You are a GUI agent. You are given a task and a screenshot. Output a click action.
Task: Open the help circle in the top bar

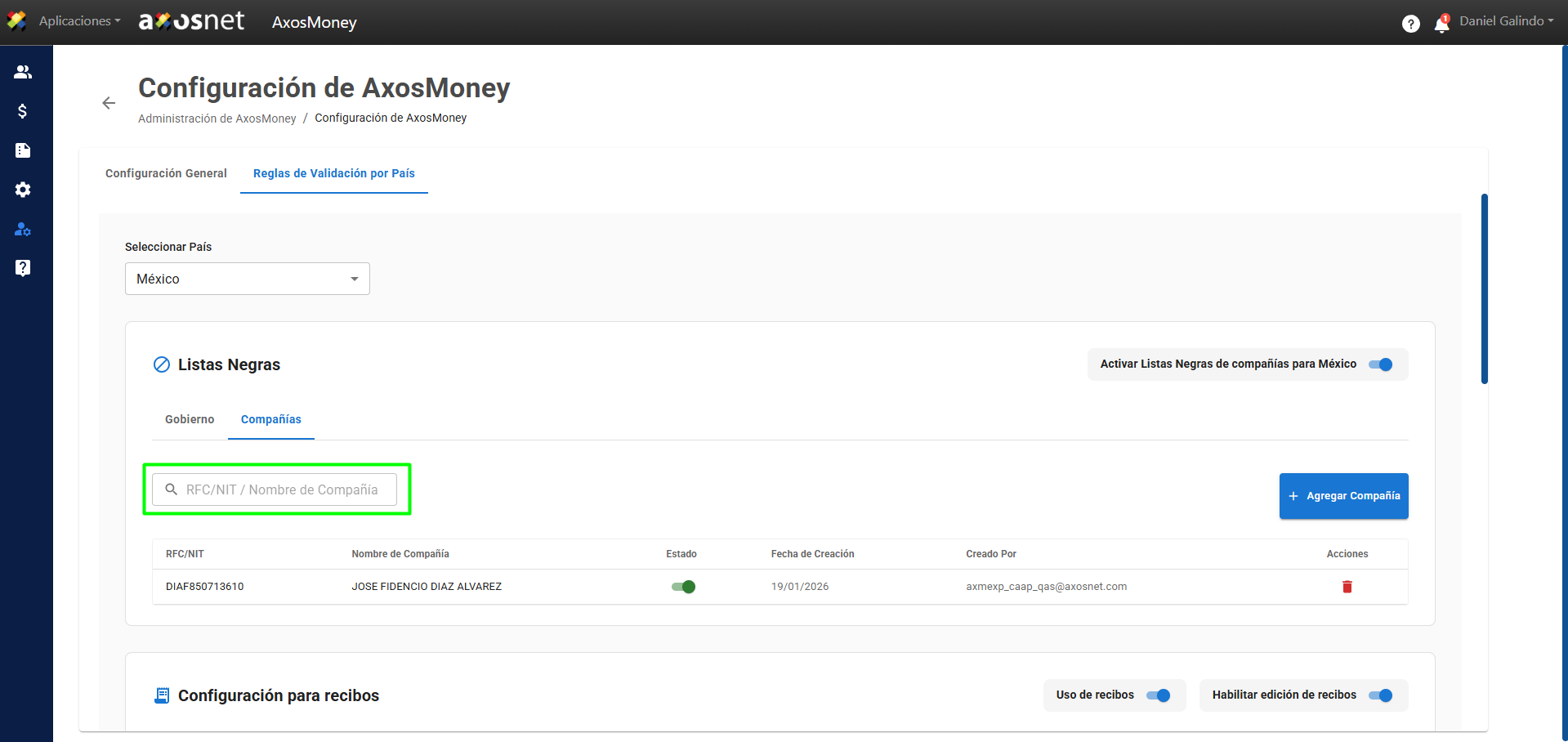tap(1410, 24)
